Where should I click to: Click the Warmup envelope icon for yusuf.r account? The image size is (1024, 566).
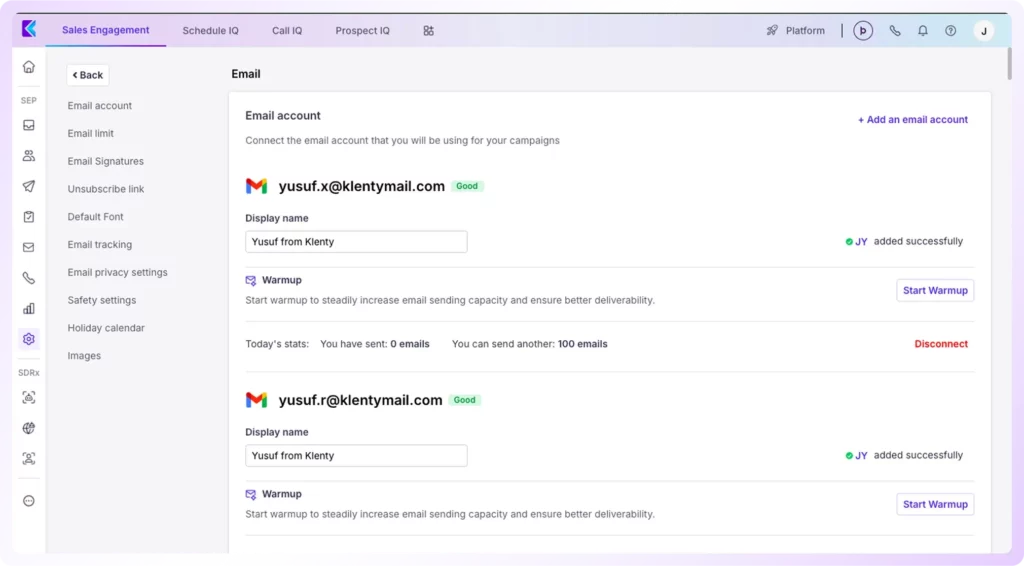pyautogui.click(x=251, y=494)
